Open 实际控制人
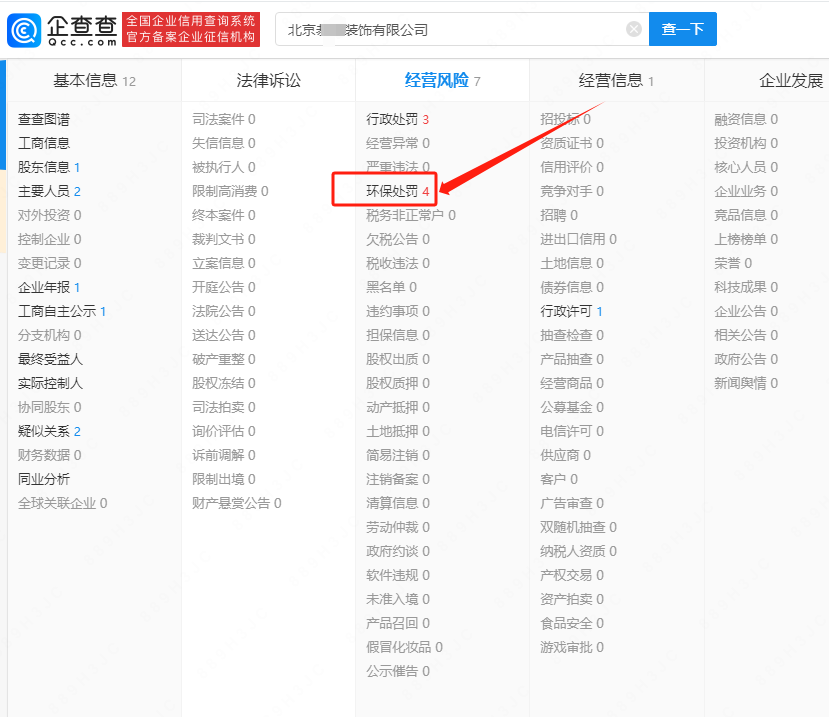Viewport: 829px width, 717px height. coord(50,383)
